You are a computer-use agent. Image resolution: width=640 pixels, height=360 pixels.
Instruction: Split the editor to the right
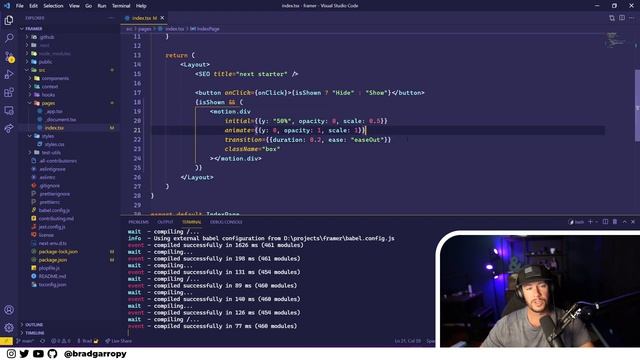pos(622,18)
